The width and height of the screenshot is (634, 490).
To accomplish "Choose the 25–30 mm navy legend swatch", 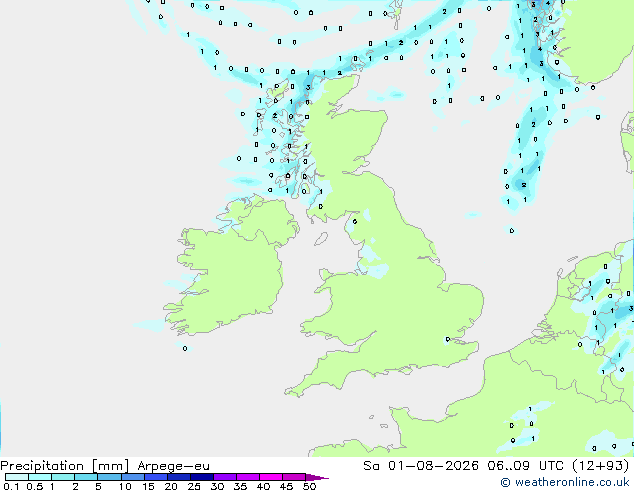I will 201,477.
